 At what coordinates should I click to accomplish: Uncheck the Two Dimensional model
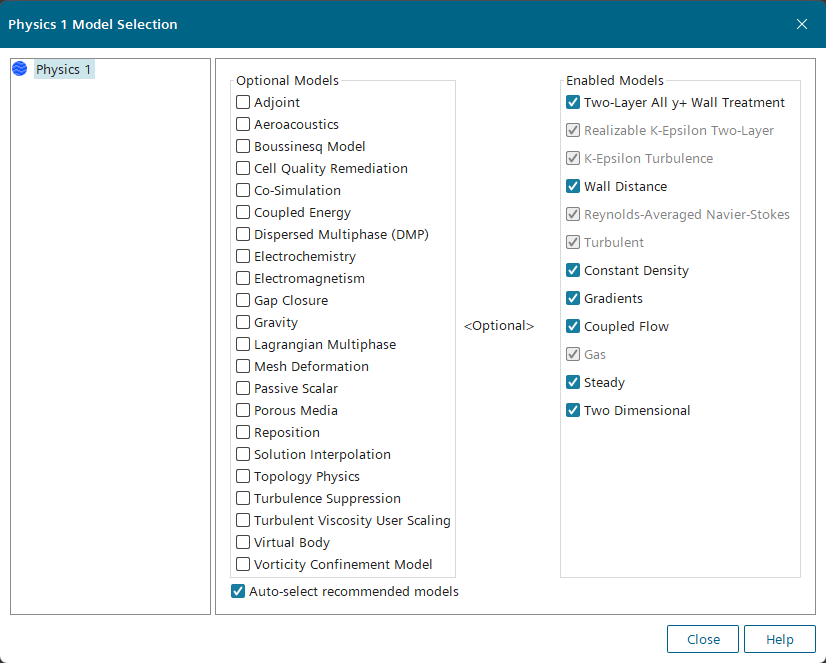[573, 410]
